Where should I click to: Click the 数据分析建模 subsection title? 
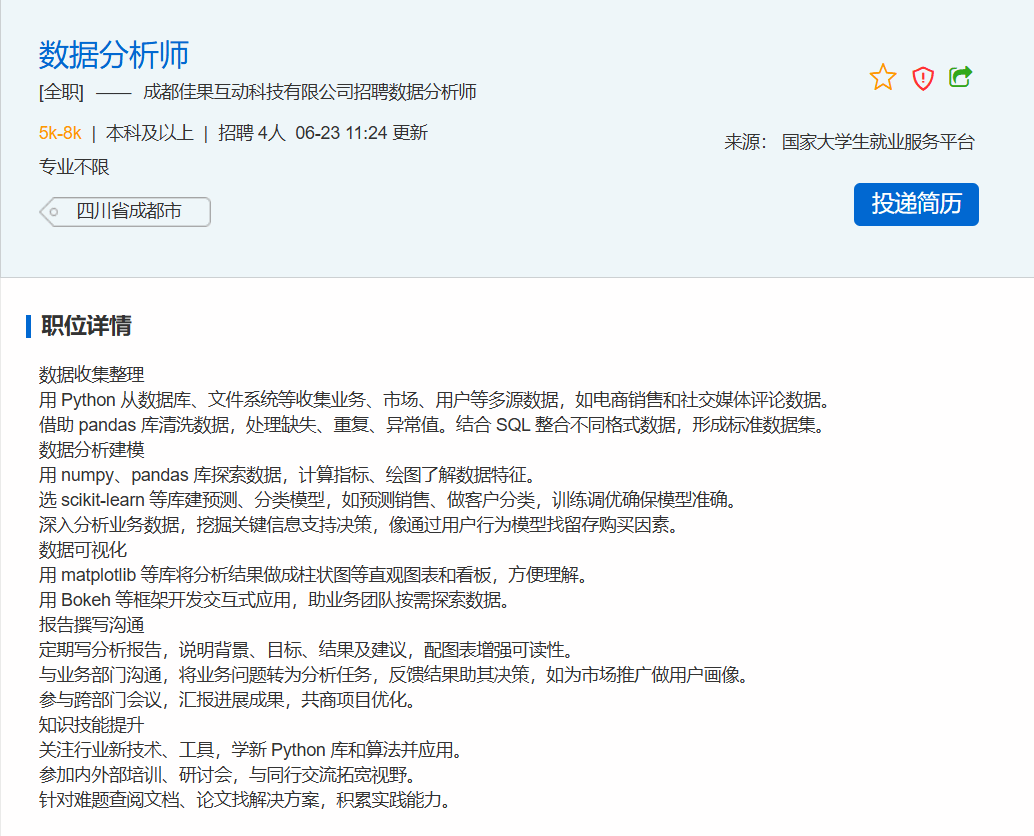pos(92,450)
